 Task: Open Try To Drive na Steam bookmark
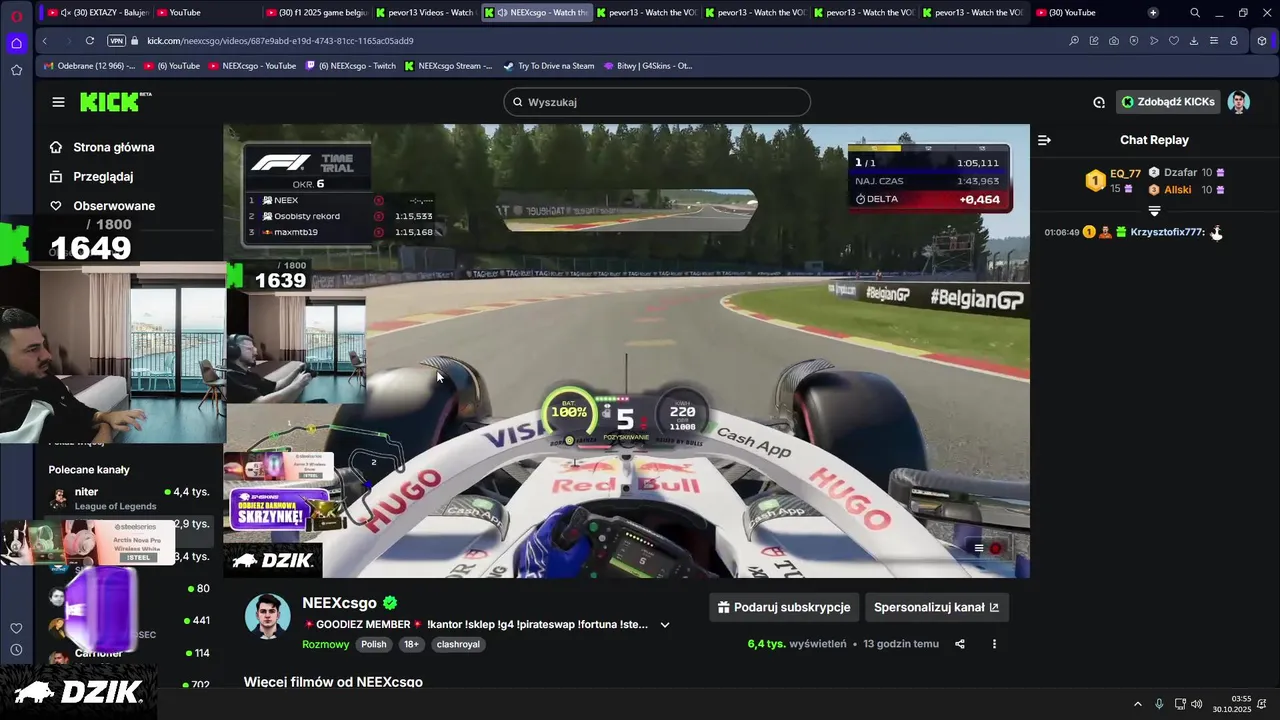[x=548, y=66]
